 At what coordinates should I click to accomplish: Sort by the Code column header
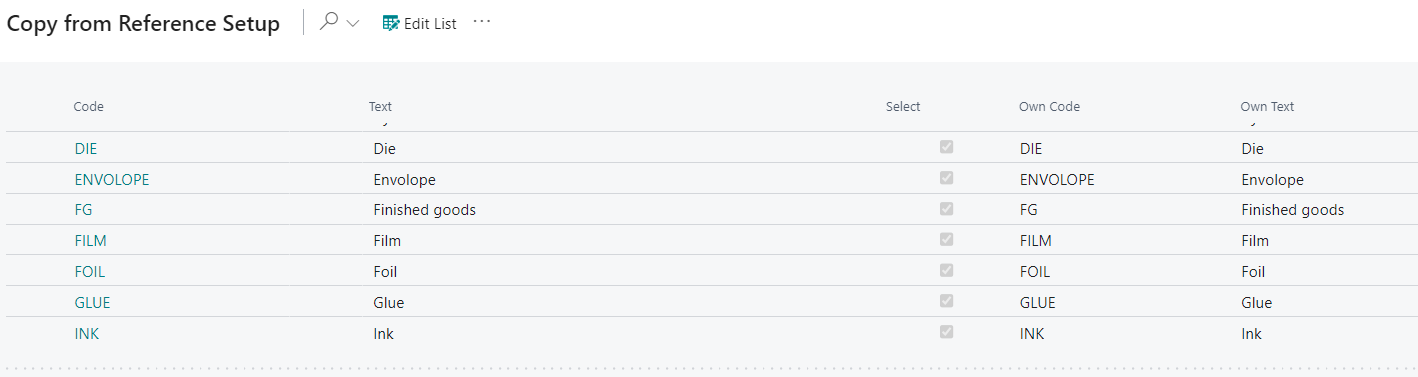click(x=89, y=106)
